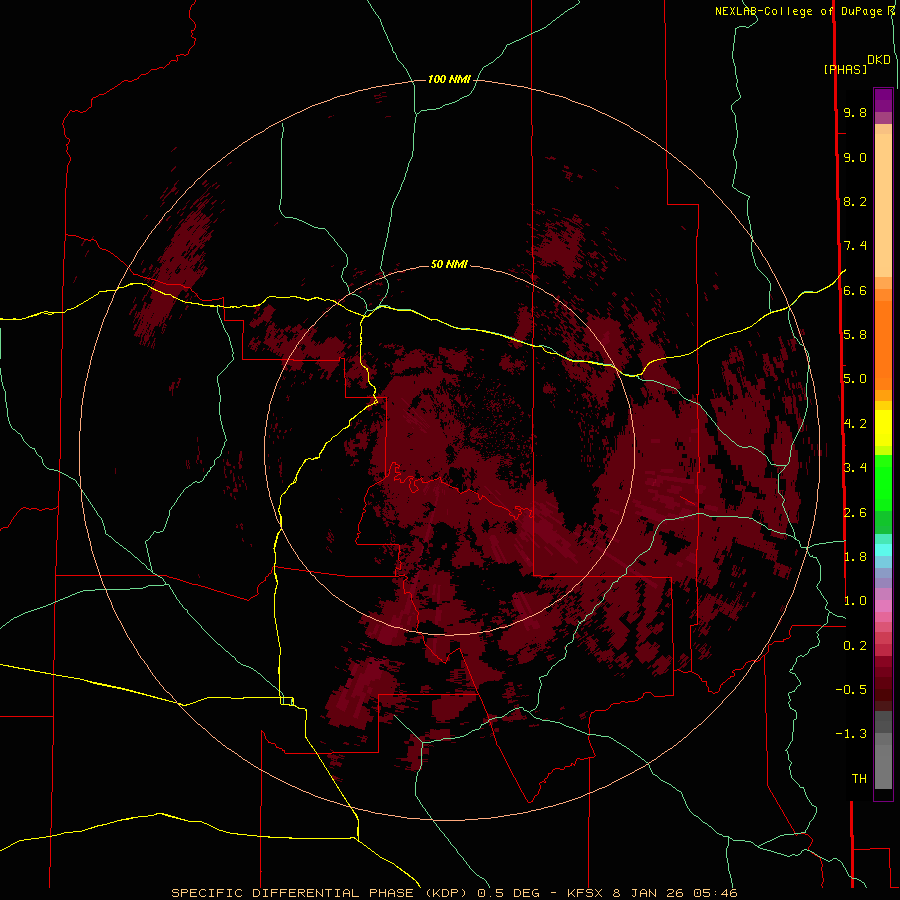
Task: Select the 9.0 scale value
Action: point(855,157)
